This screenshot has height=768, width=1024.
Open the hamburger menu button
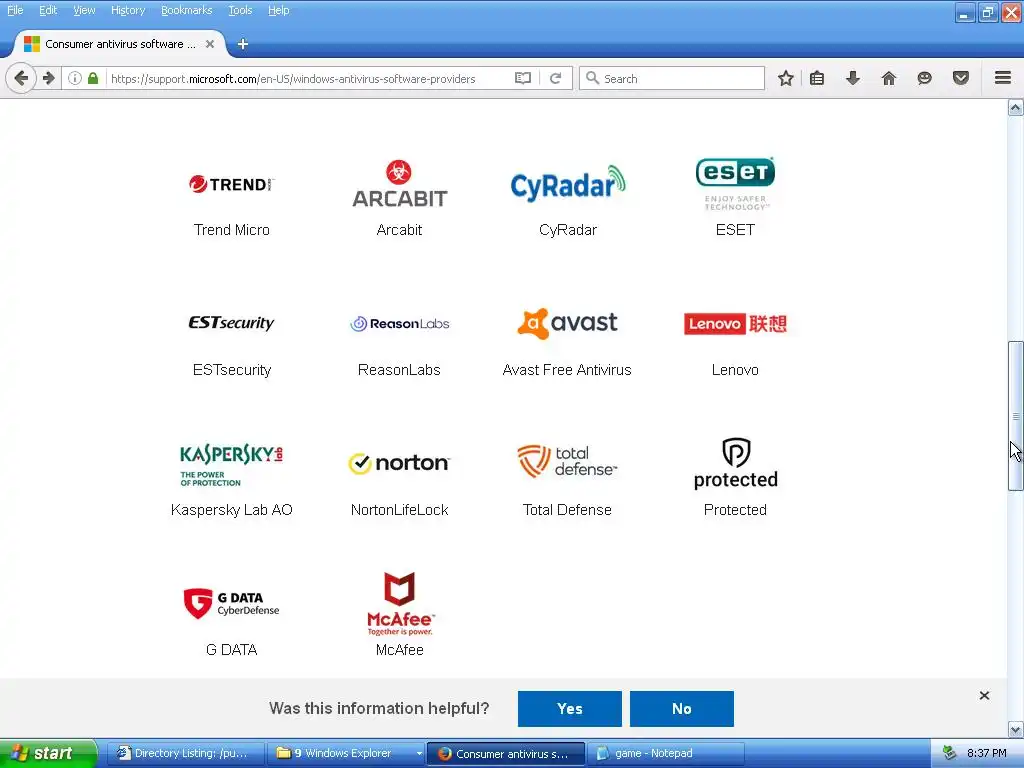1003,78
